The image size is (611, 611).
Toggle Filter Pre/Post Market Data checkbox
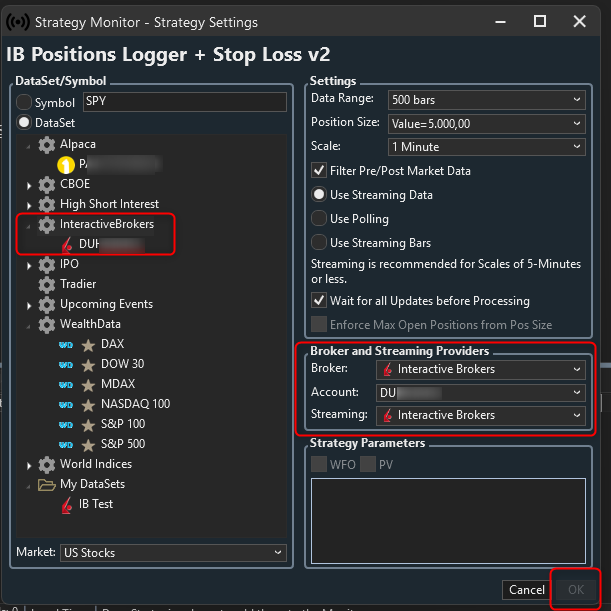(319, 170)
